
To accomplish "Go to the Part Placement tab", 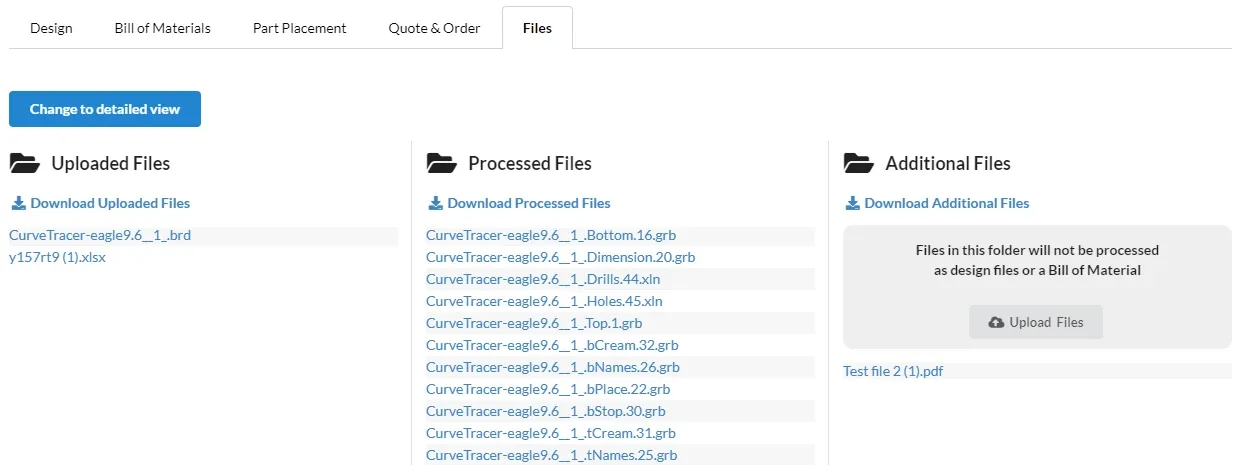I will tap(299, 28).
